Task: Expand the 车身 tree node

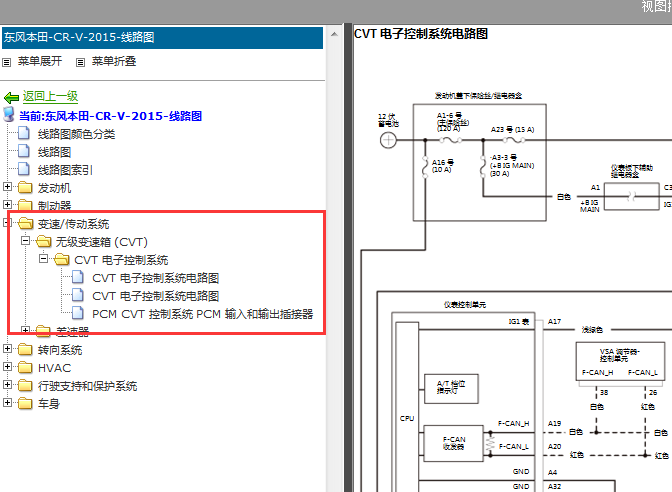Action: [x=7, y=402]
